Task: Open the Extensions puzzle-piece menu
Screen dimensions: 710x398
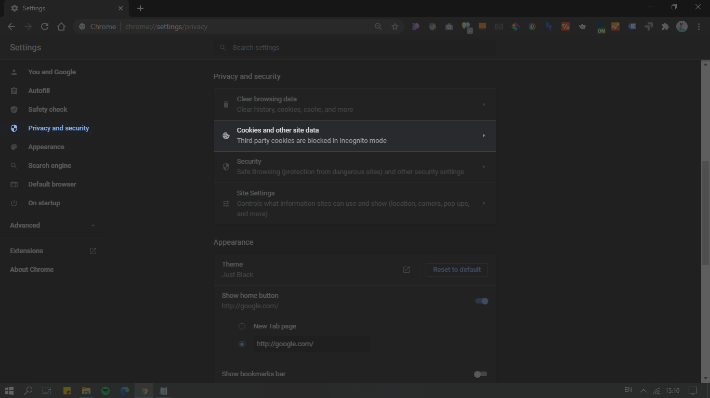Action: [665, 27]
